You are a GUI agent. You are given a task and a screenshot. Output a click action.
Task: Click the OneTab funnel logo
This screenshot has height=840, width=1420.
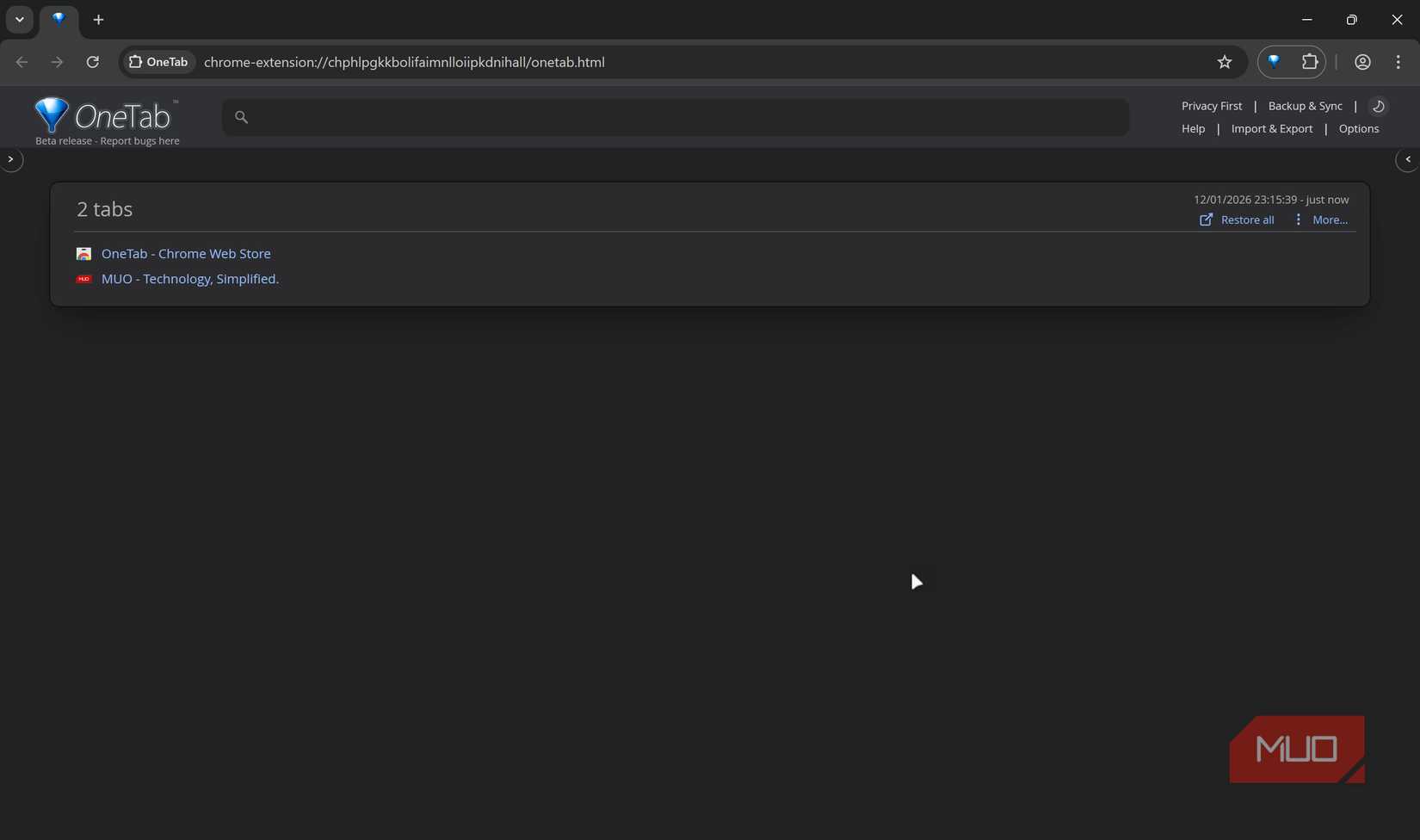pyautogui.click(x=51, y=114)
